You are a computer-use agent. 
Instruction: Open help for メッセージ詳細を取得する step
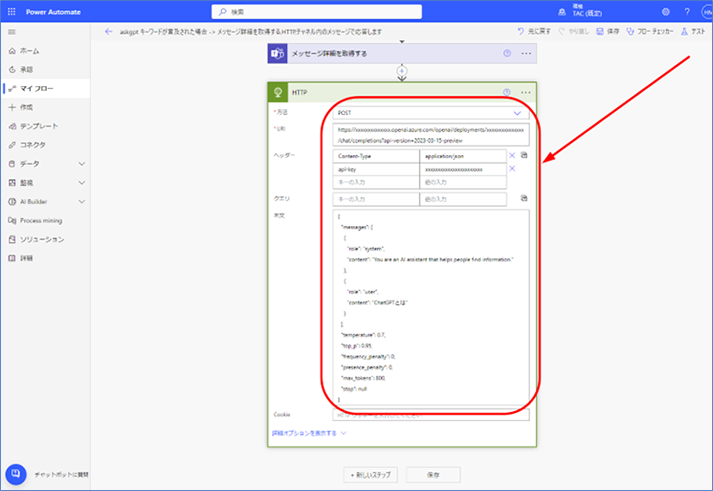pyautogui.click(x=507, y=54)
